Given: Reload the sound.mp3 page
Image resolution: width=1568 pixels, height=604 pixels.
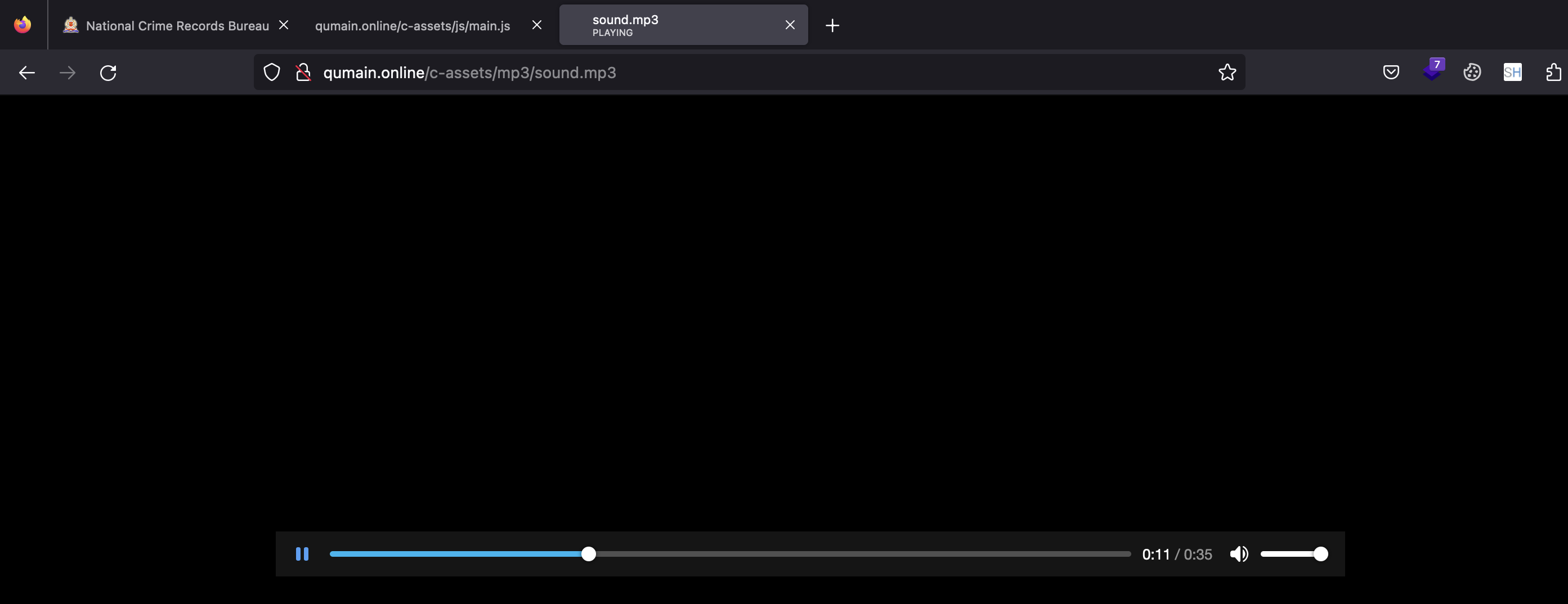Looking at the screenshot, I should coord(107,73).
